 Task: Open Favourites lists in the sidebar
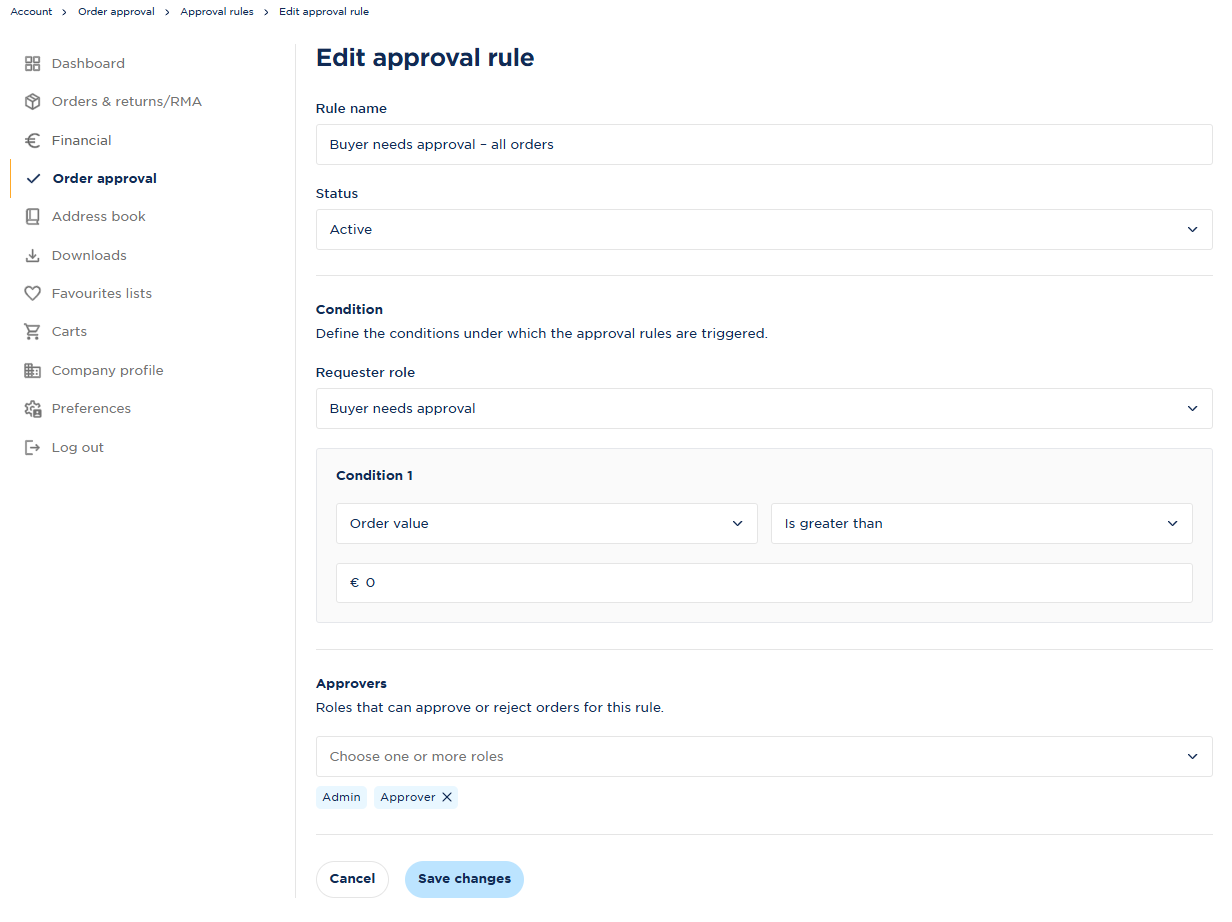[102, 294]
